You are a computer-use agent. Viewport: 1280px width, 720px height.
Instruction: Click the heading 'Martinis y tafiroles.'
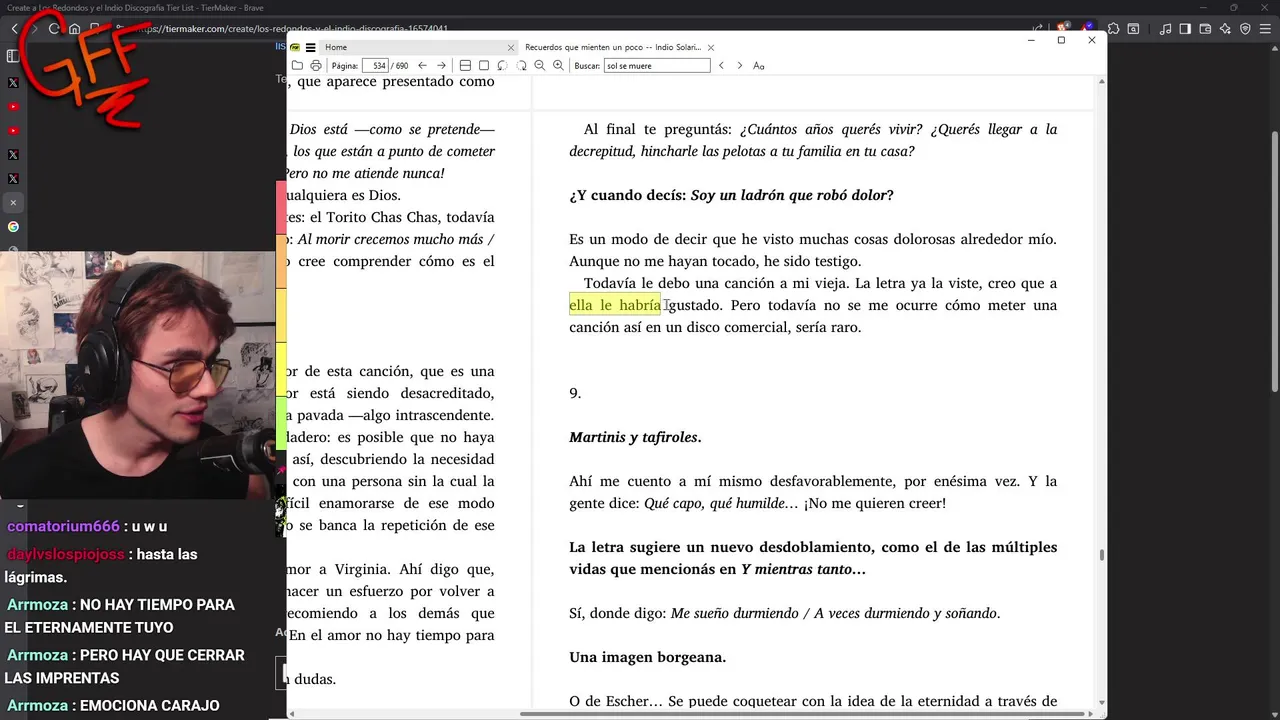tap(635, 437)
